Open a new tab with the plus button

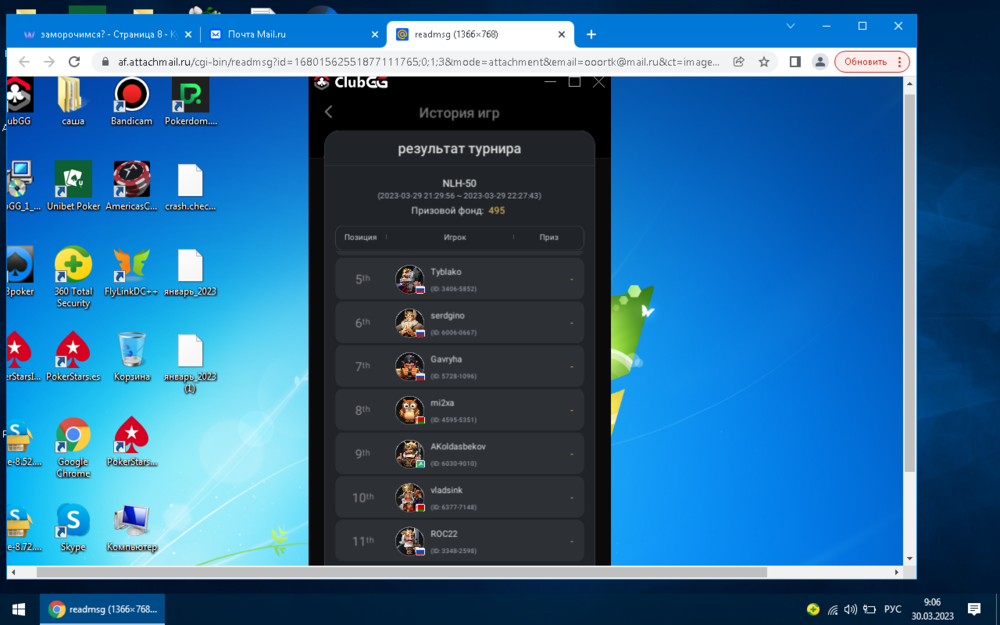(591, 34)
